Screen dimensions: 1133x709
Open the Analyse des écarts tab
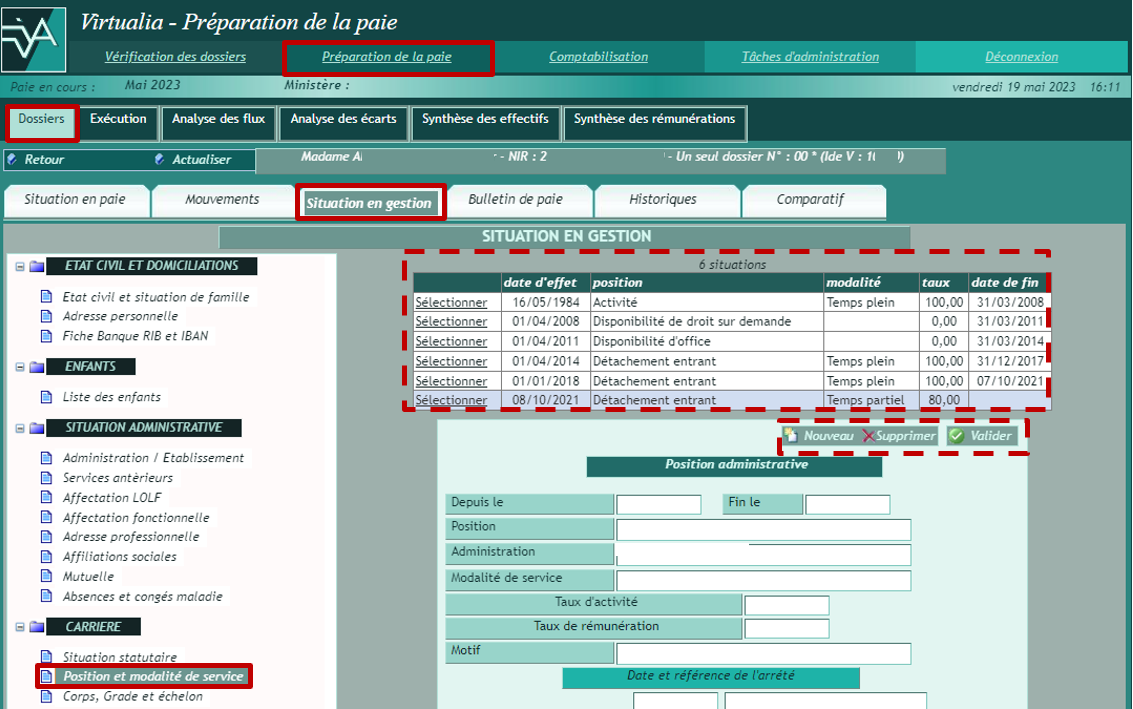tap(343, 120)
